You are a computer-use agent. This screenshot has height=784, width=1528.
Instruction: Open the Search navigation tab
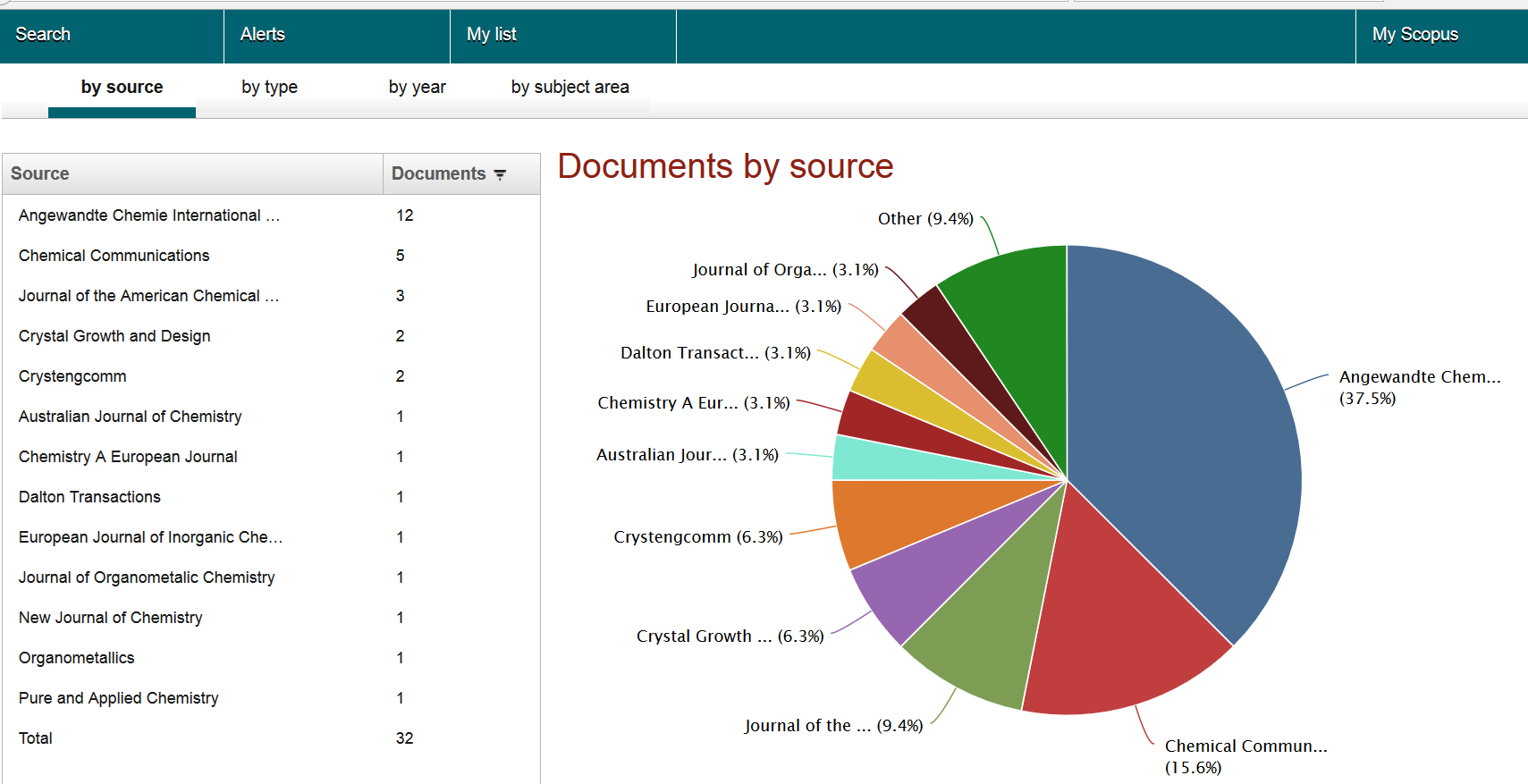pyautogui.click(x=112, y=36)
